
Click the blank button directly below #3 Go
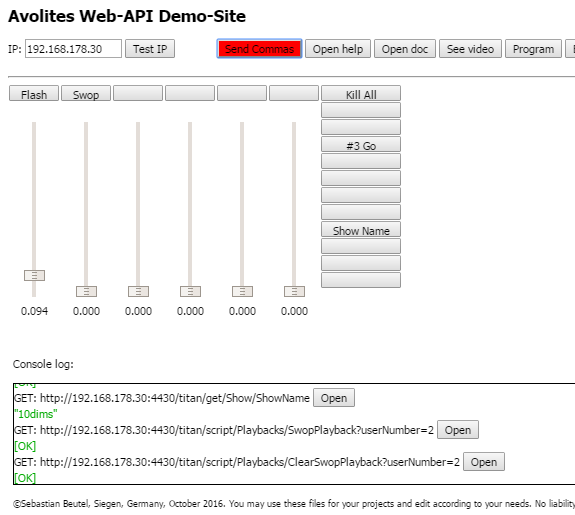(x=361, y=161)
